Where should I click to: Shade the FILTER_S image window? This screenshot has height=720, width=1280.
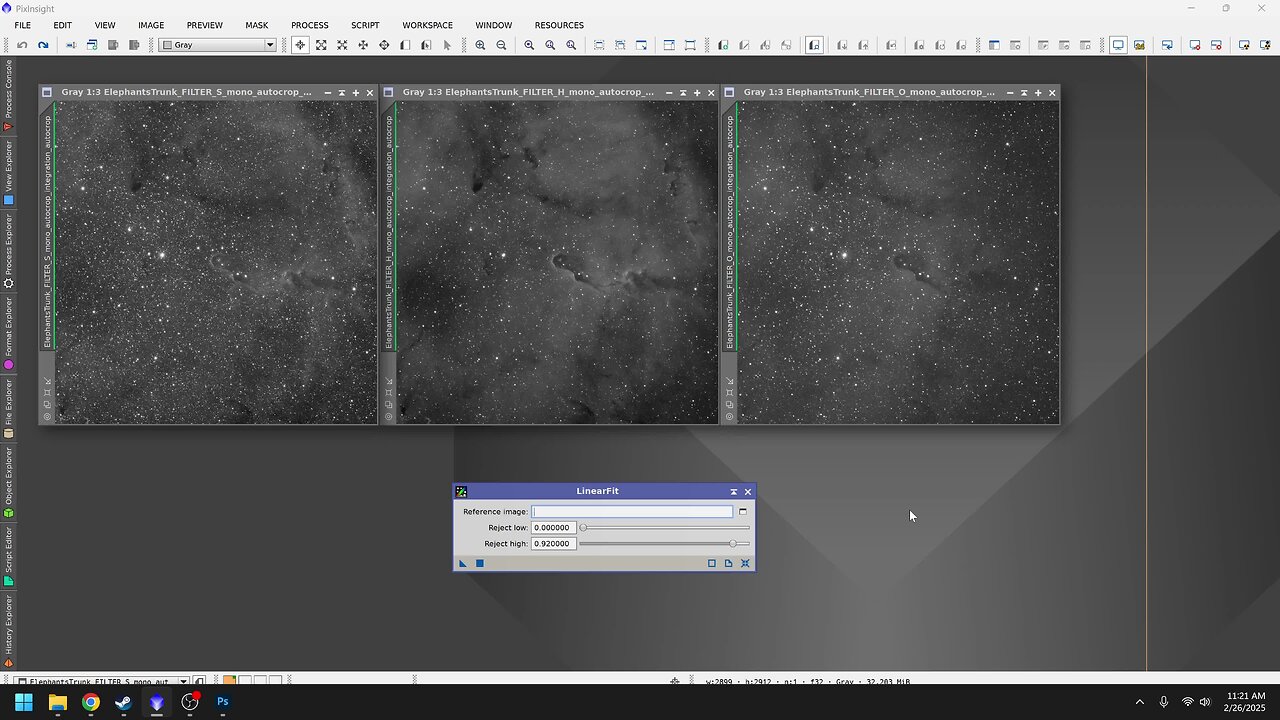(341, 93)
